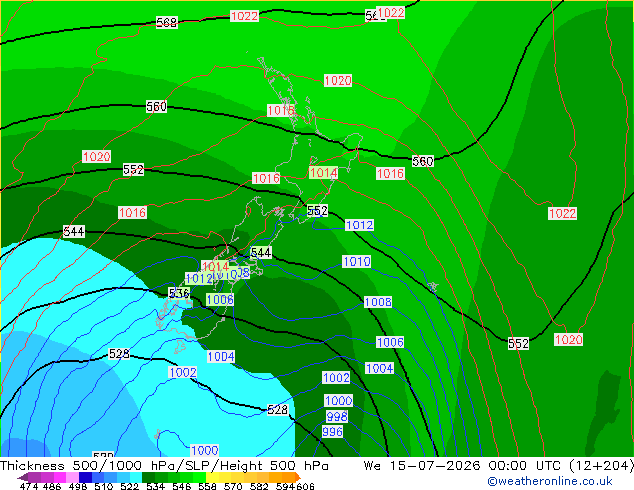Click the dark green legend swatch above 534
634x490 pixels.
tap(148, 477)
